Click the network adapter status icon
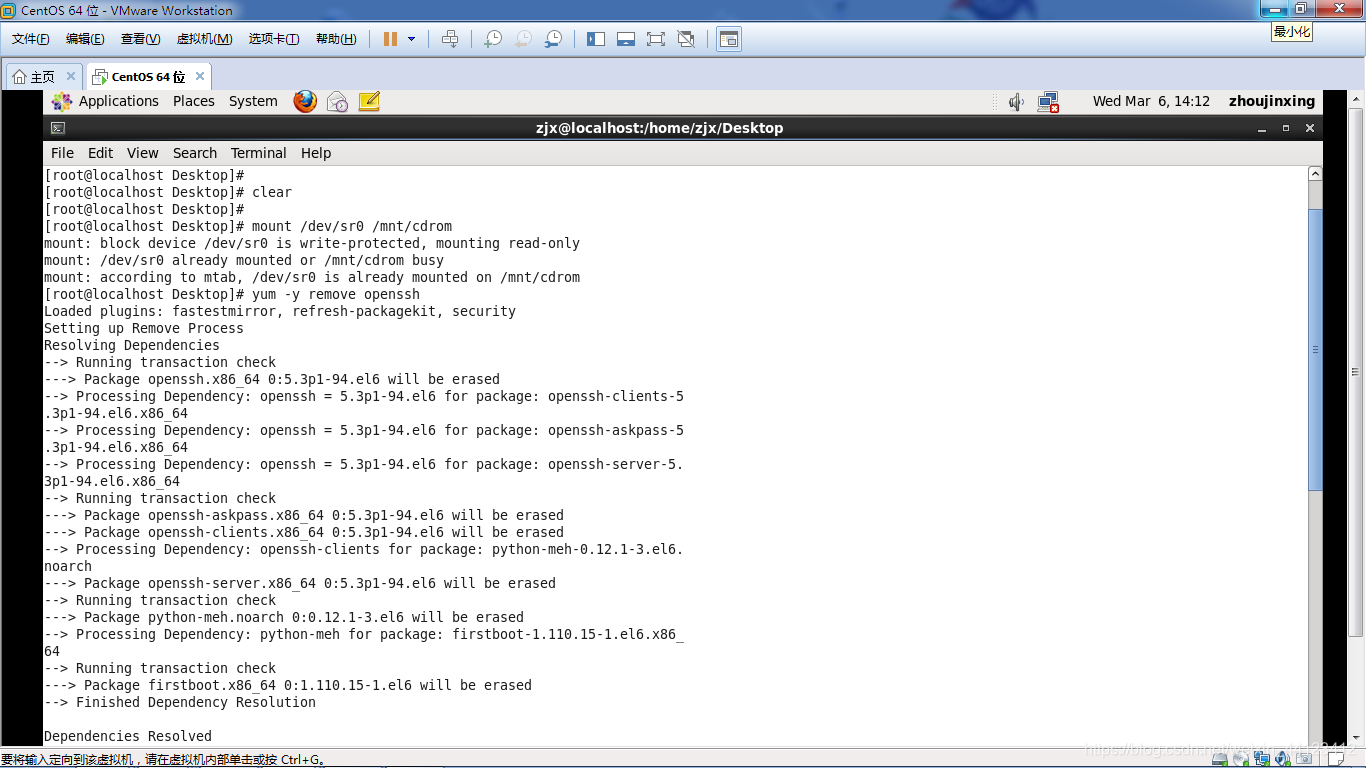This screenshot has height=768, width=1366. pos(1262,759)
